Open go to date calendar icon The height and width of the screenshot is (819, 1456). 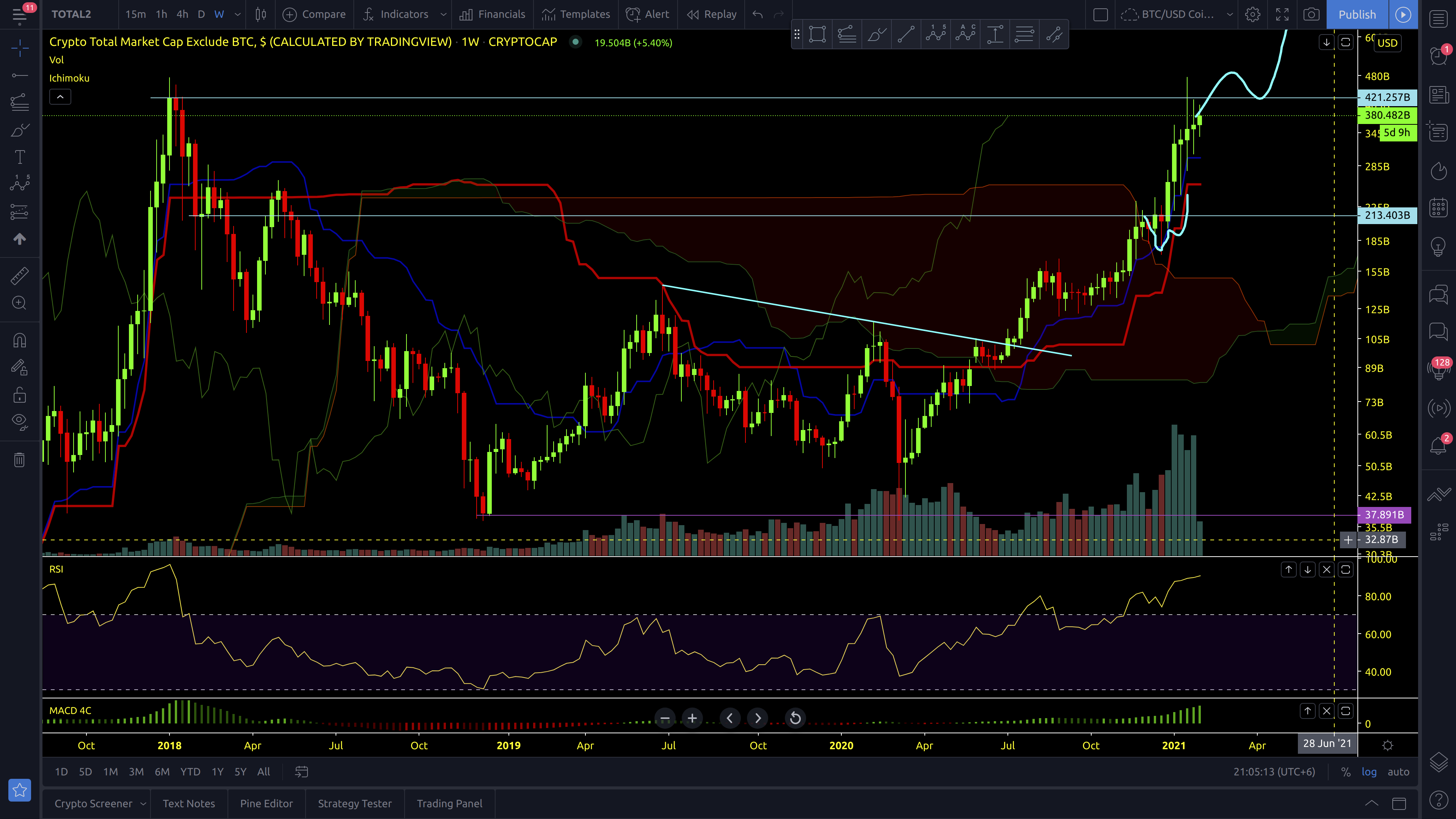(301, 772)
